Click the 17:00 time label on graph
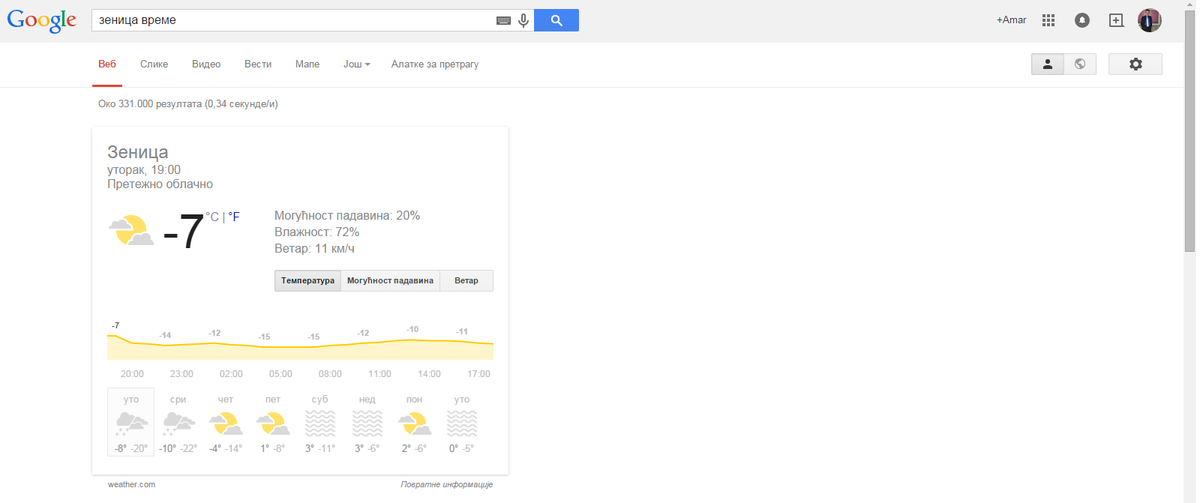Image resolution: width=1200 pixels, height=503 pixels. tap(478, 374)
